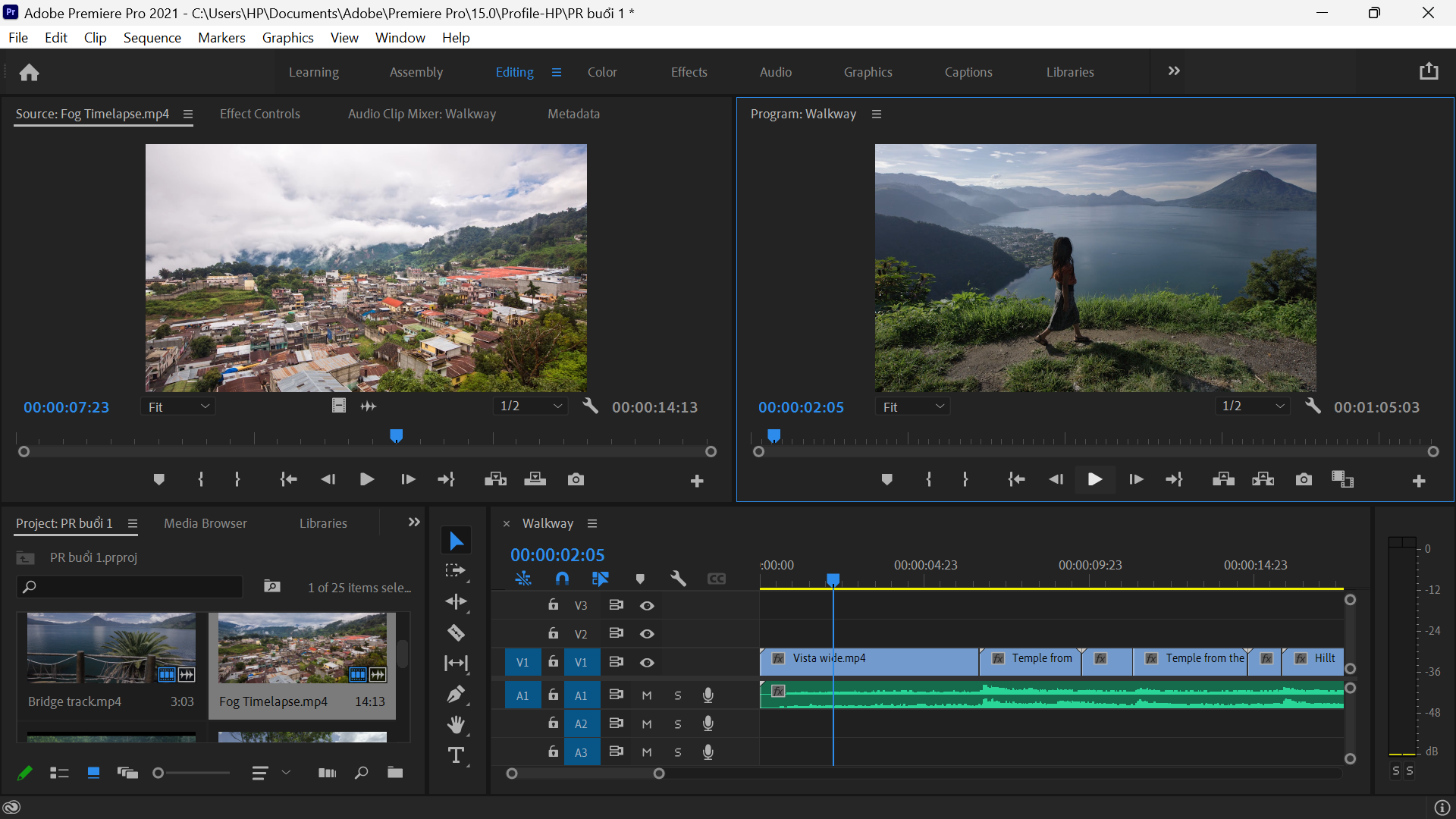1456x819 pixels.
Task: Open Source monitor Fit zoom dropdown
Action: [178, 407]
